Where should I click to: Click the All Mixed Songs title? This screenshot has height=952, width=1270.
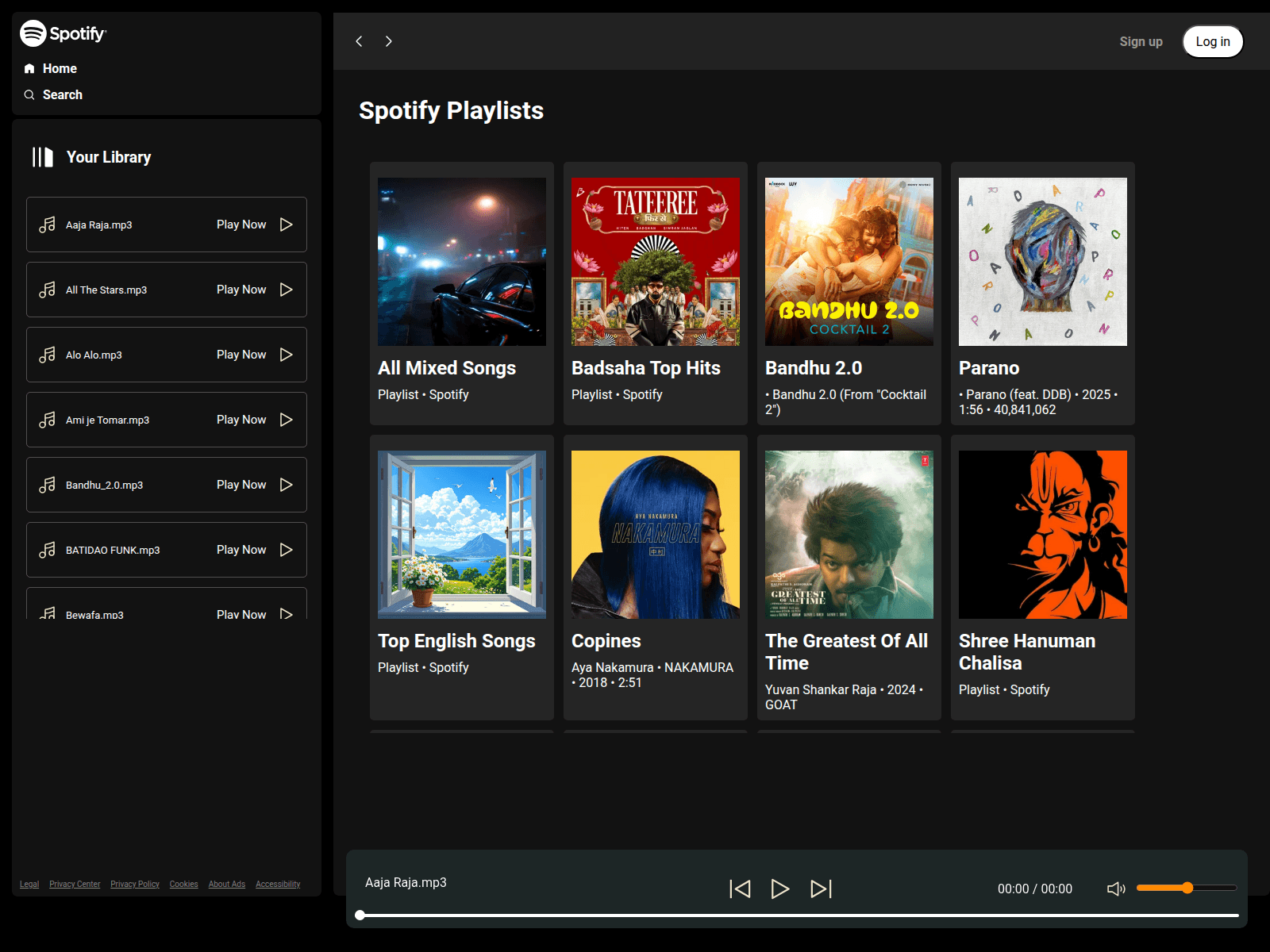pyautogui.click(x=447, y=368)
